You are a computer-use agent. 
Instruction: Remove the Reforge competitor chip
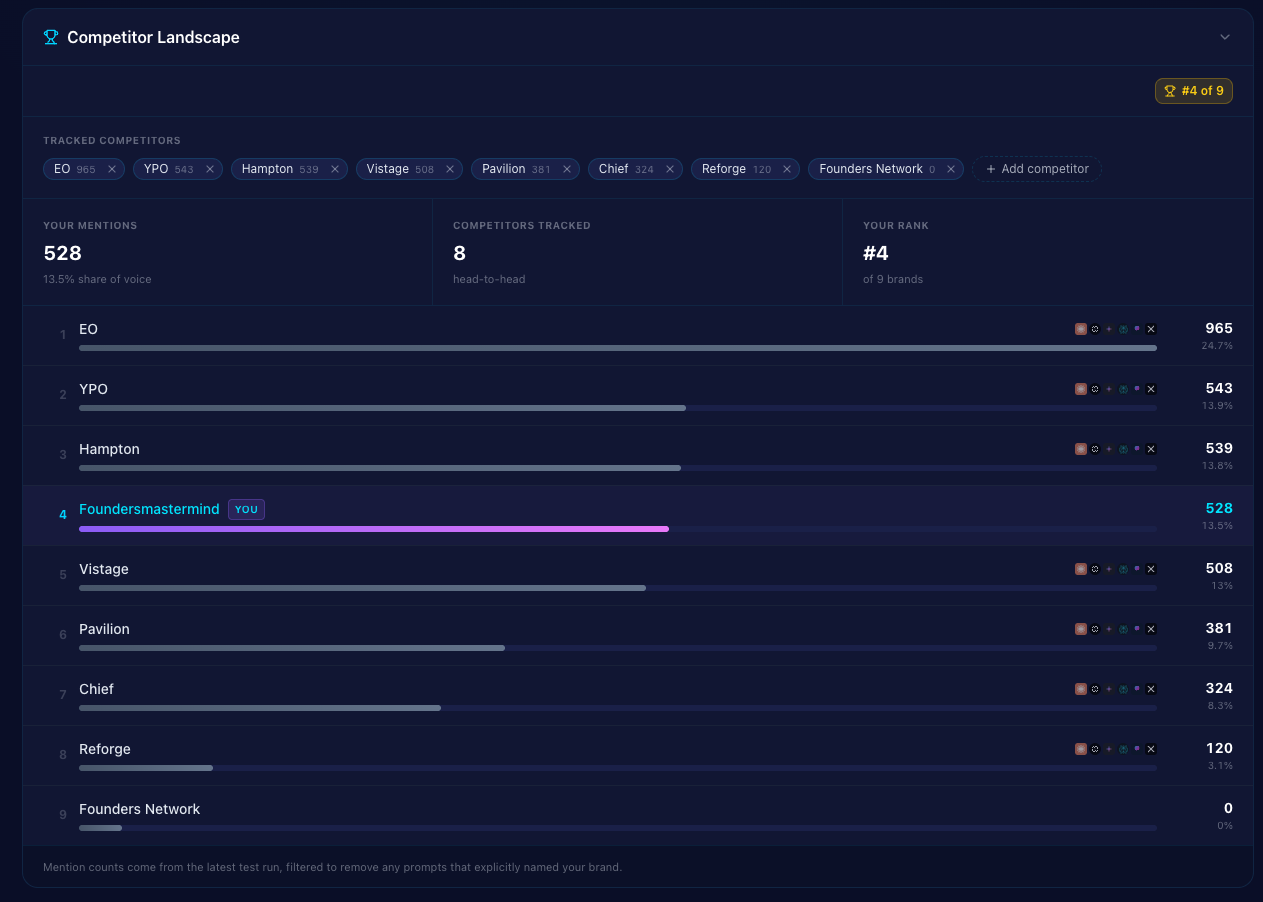(787, 169)
